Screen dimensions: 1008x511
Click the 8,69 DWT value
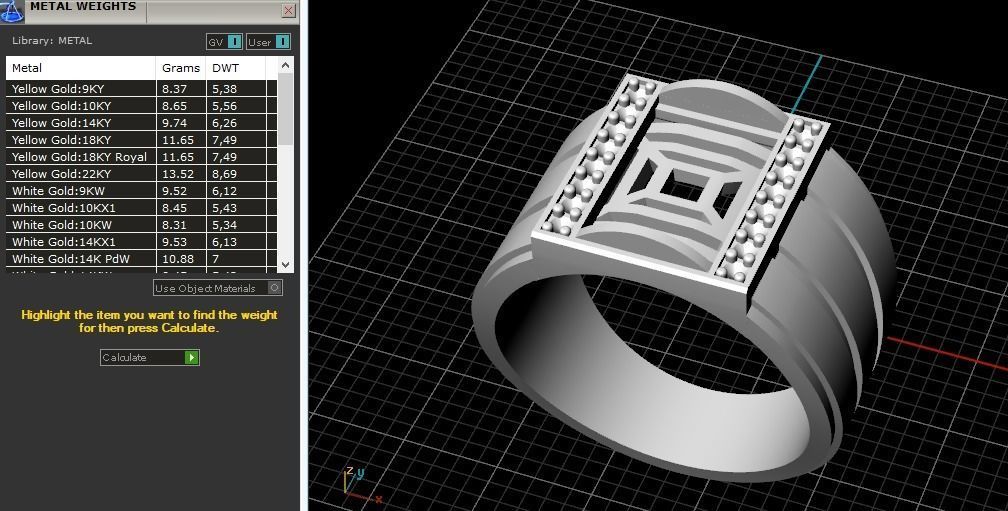224,174
